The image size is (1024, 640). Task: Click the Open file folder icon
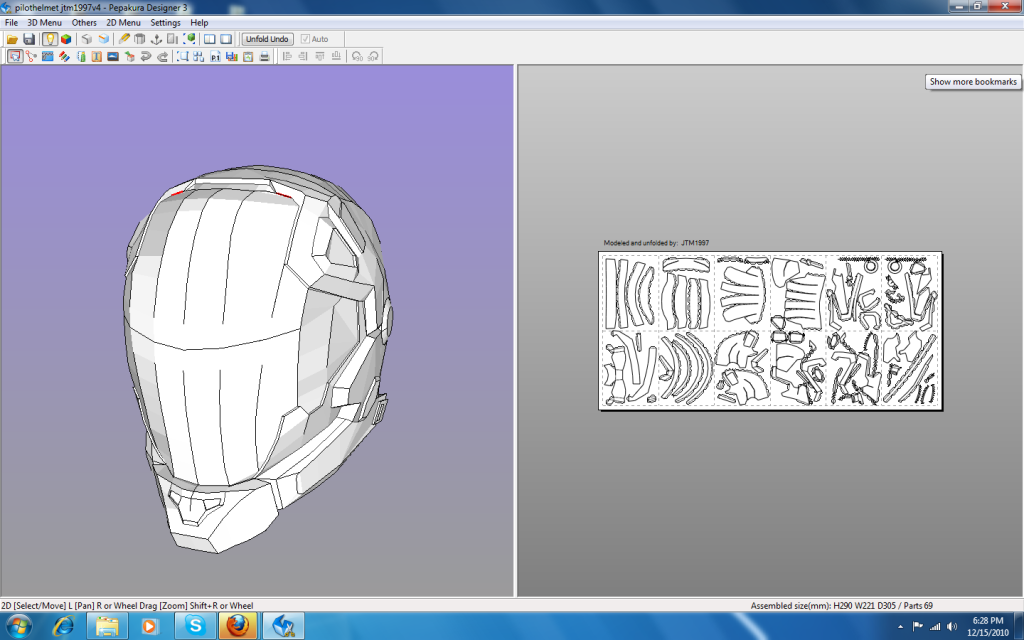pos(12,39)
